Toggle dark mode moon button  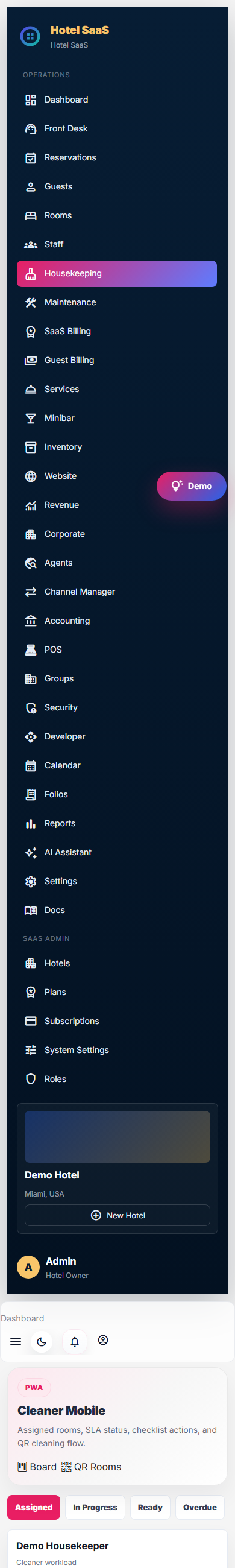42,1341
